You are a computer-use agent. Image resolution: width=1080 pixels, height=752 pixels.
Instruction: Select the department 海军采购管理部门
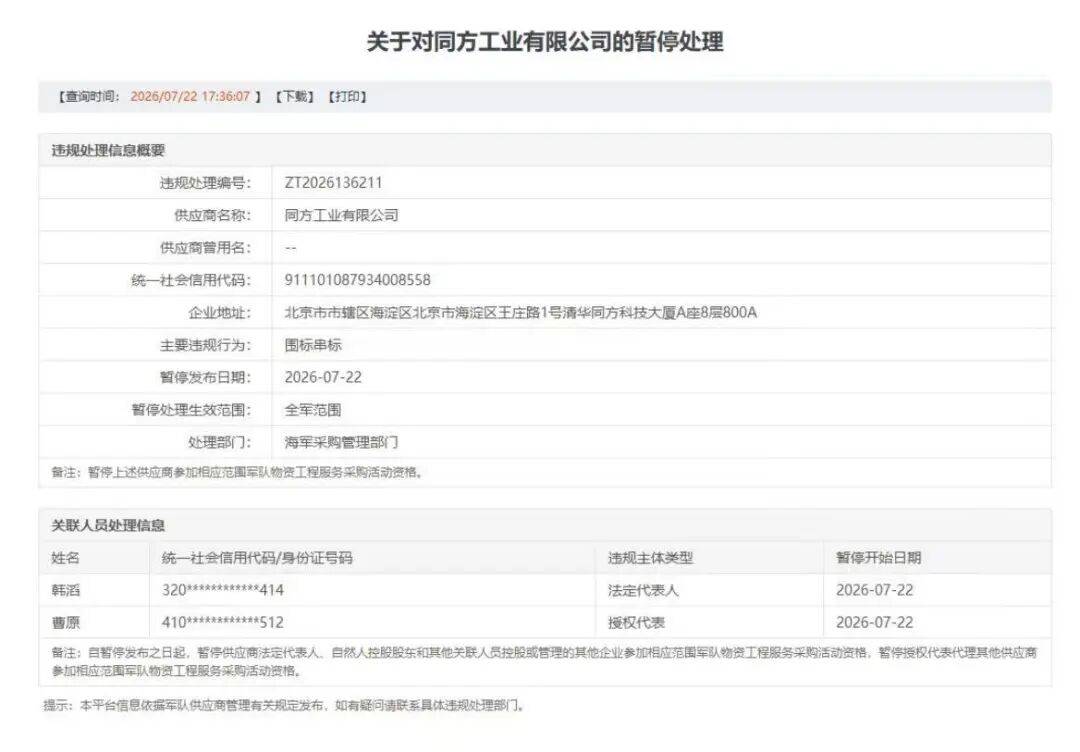coord(342,442)
